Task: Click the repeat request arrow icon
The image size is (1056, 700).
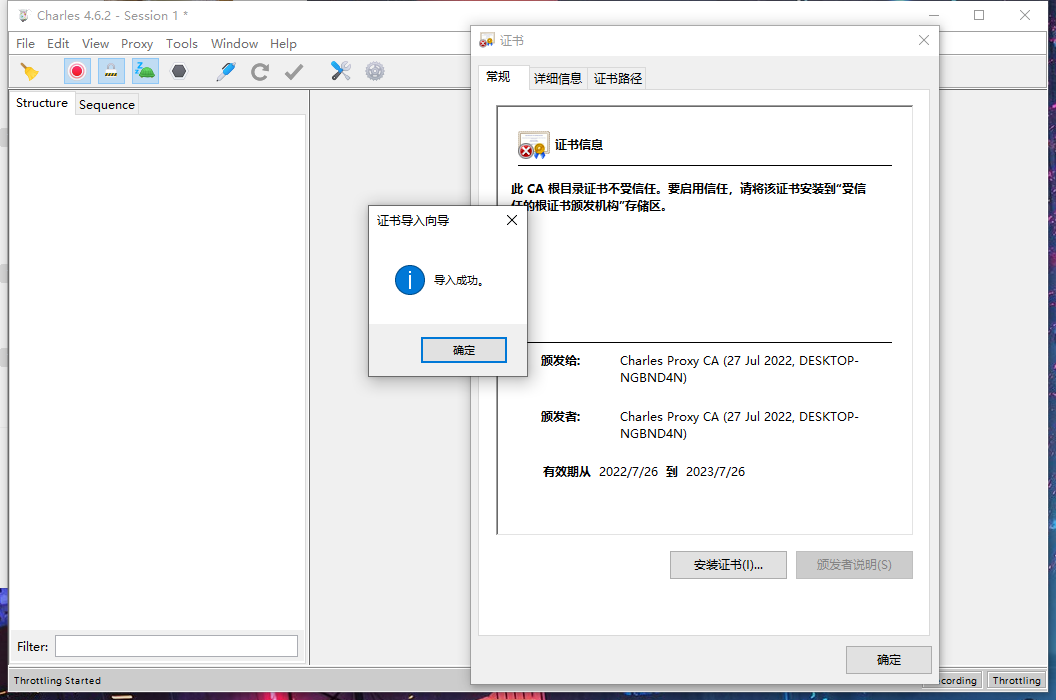Action: [x=260, y=71]
